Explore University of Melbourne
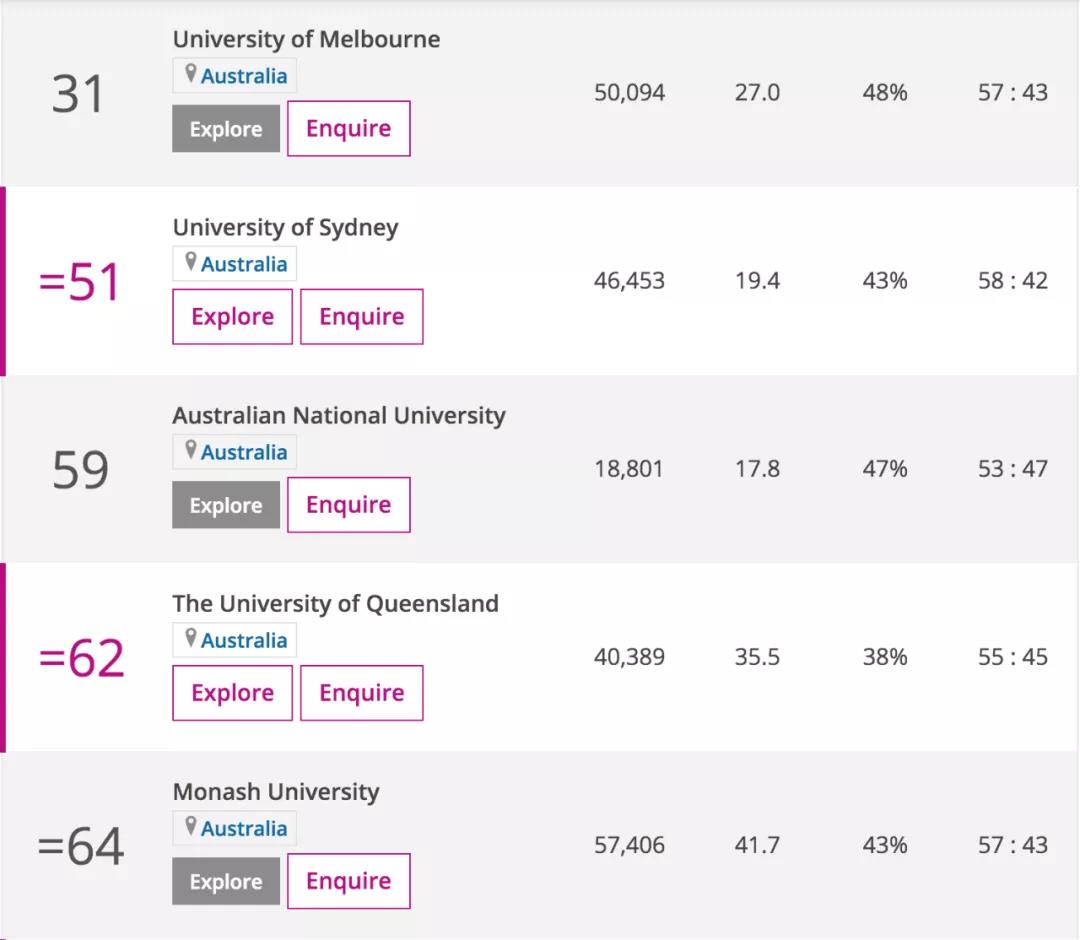 [226, 129]
